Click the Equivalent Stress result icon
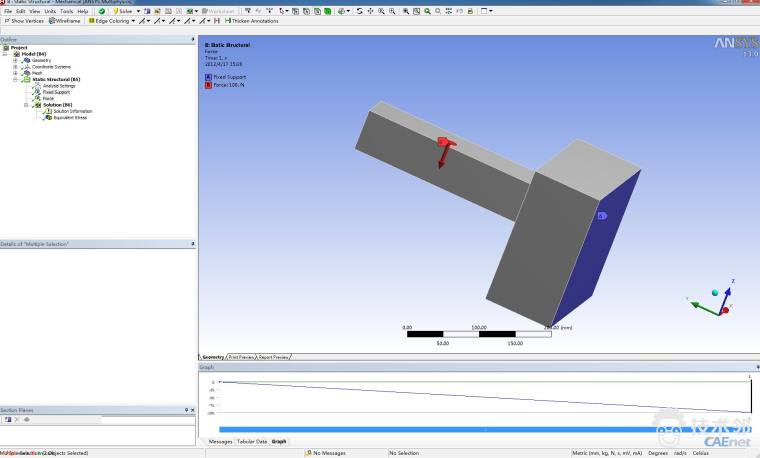This screenshot has width=760, height=458. pyautogui.click(x=49, y=117)
